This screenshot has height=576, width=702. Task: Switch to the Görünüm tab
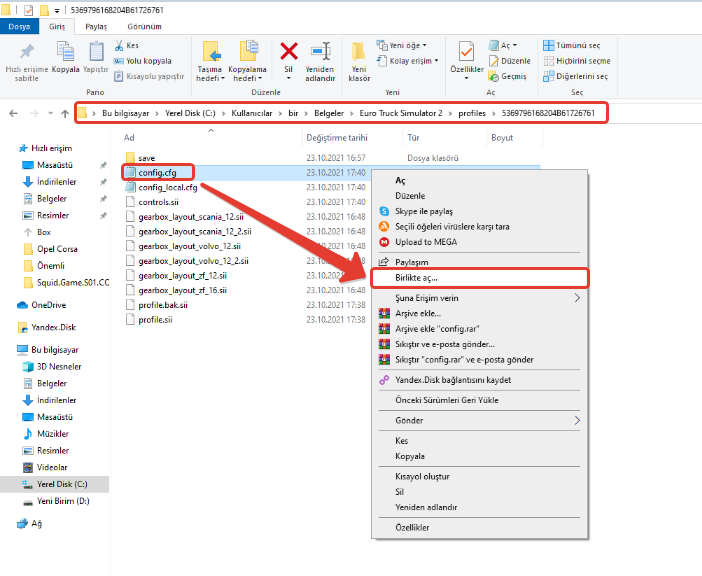144,26
